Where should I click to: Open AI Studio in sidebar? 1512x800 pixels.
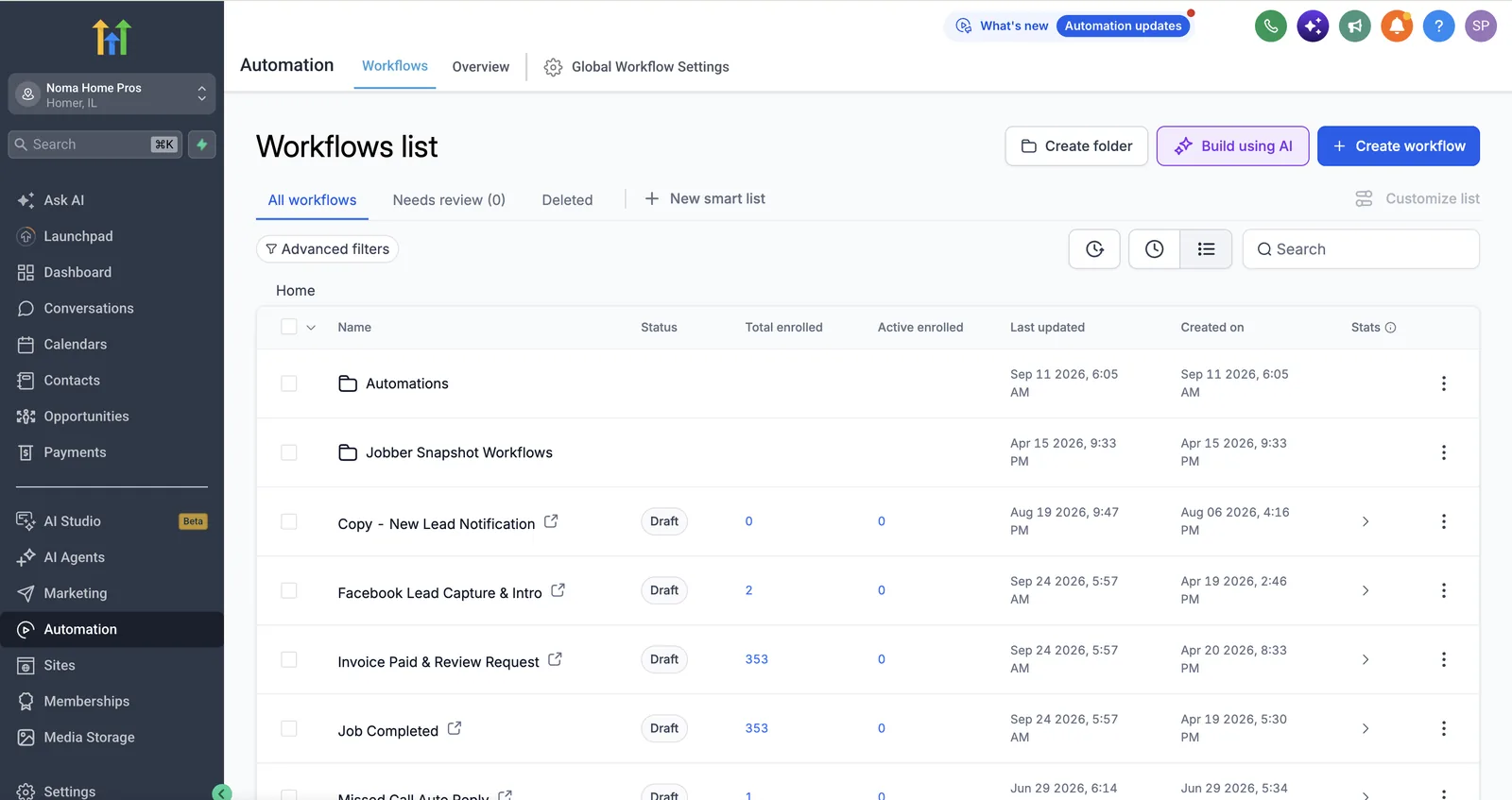[72, 521]
